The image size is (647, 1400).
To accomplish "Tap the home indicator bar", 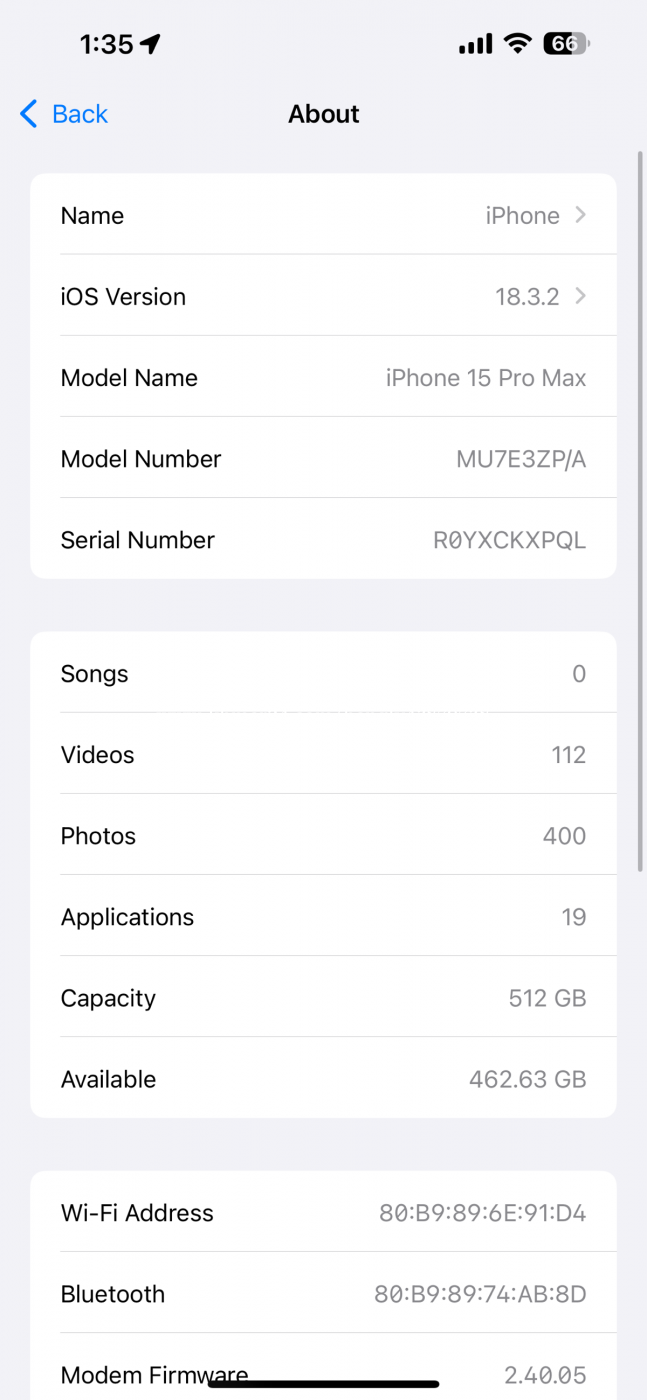I will click(323, 1384).
